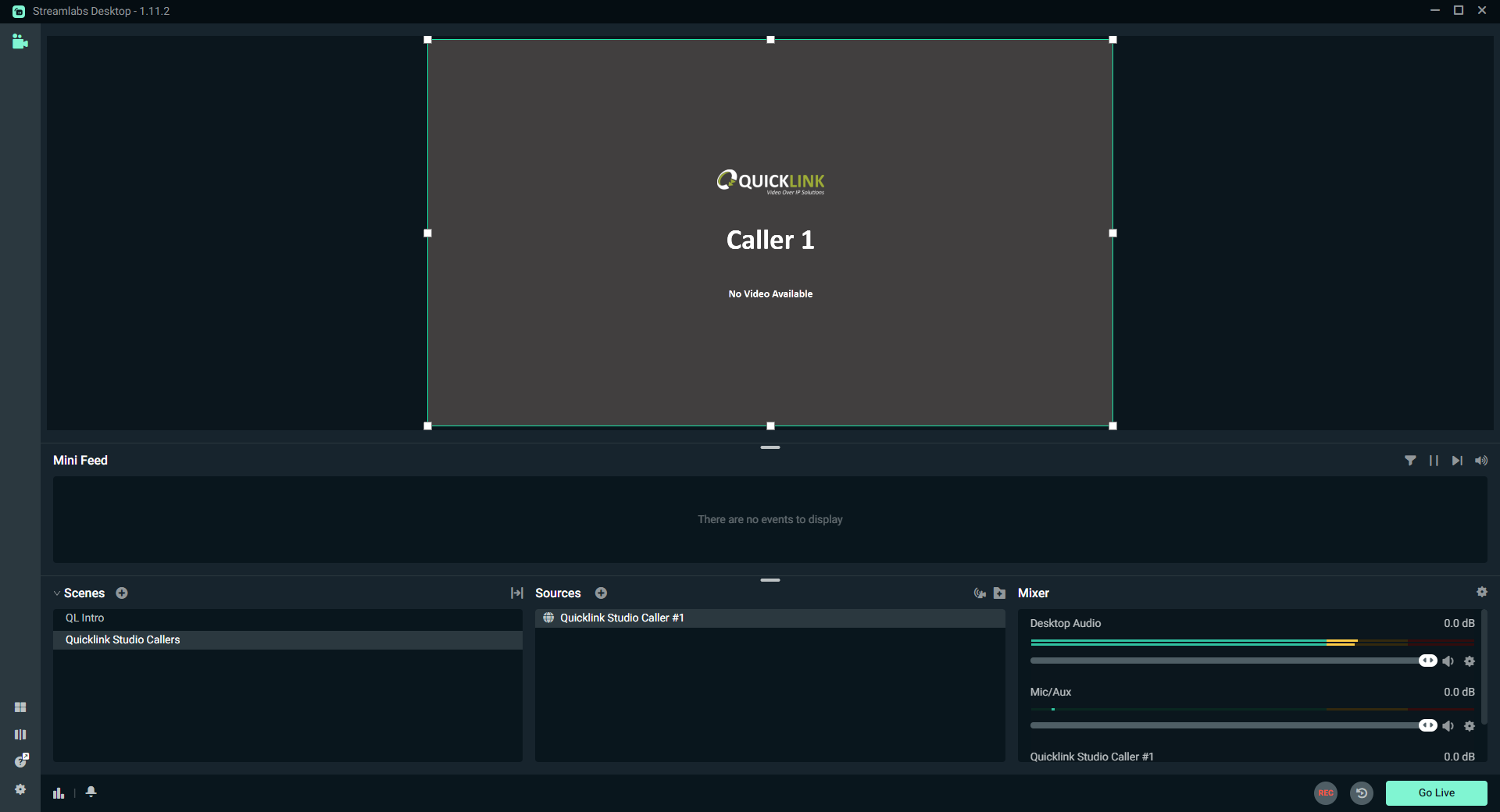Toggle the replay buffer button
The image size is (1500, 812).
pos(1362,792)
